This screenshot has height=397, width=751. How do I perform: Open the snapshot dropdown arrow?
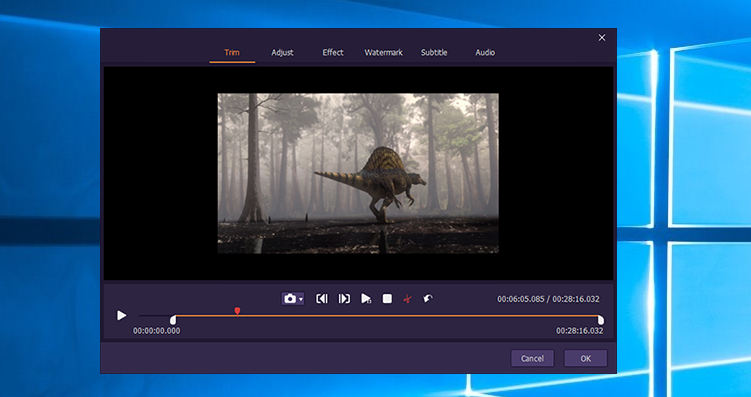click(301, 299)
